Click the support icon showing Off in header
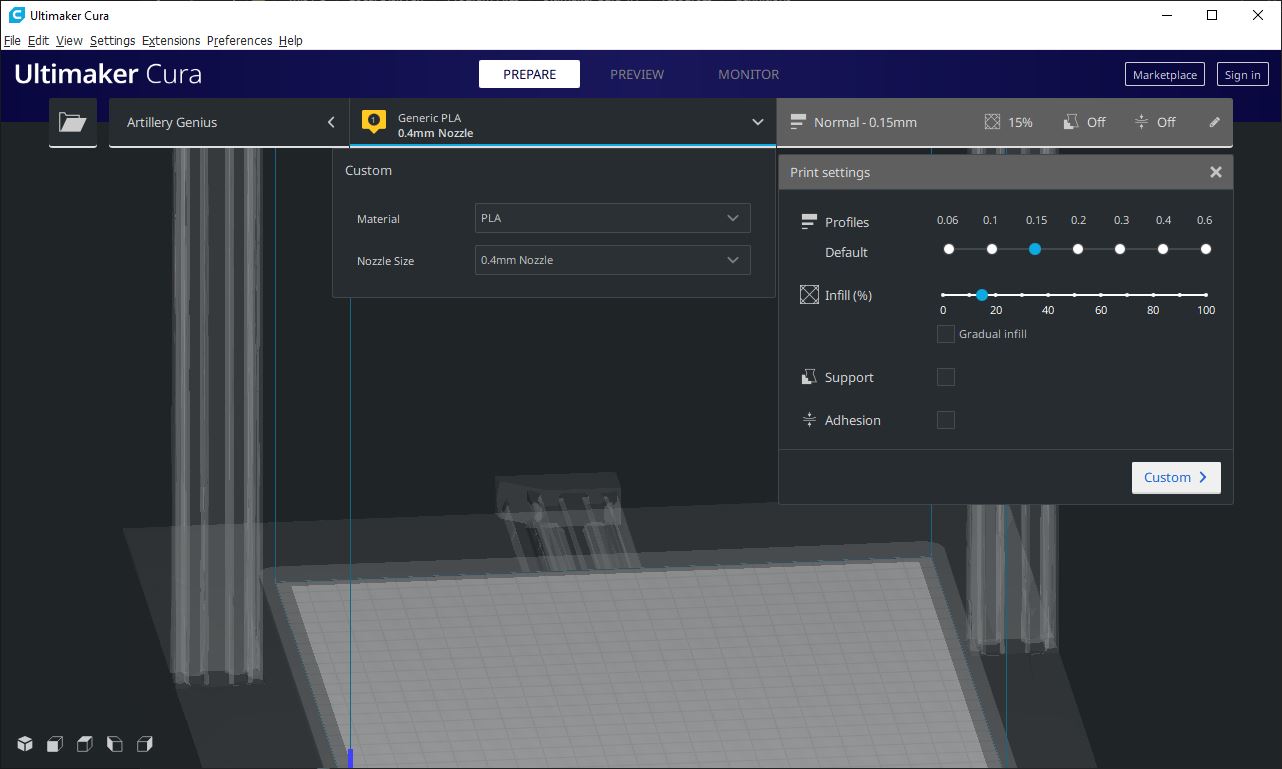The height and width of the screenshot is (769, 1282). 1069,122
